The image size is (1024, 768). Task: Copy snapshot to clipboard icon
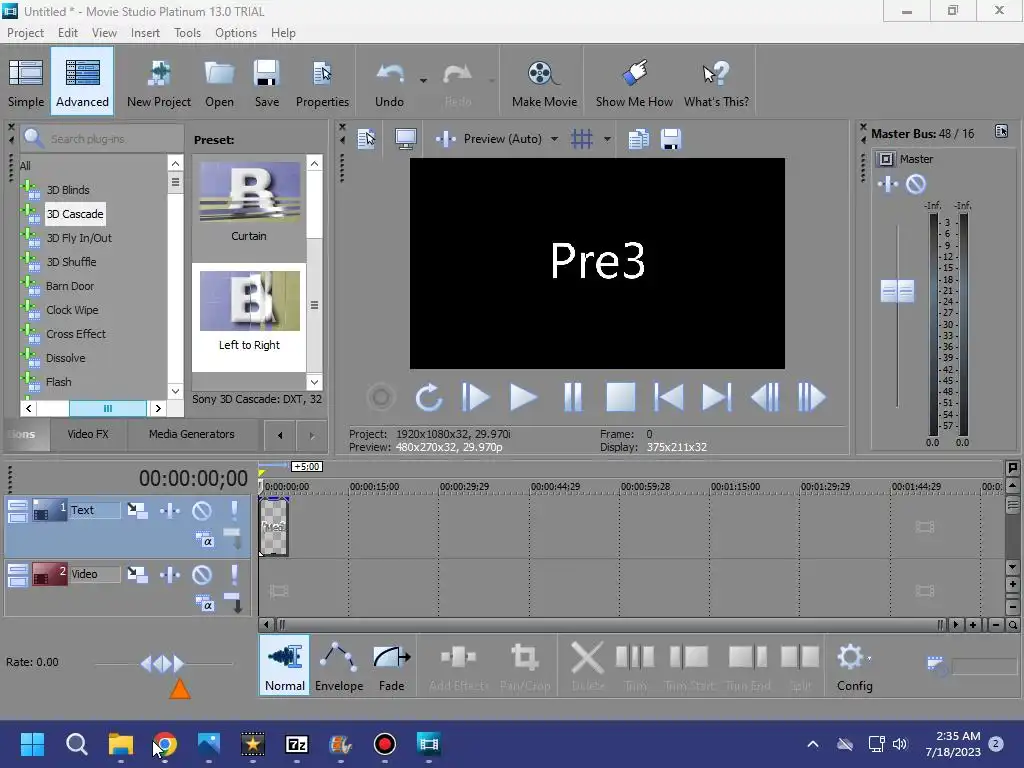[638, 138]
